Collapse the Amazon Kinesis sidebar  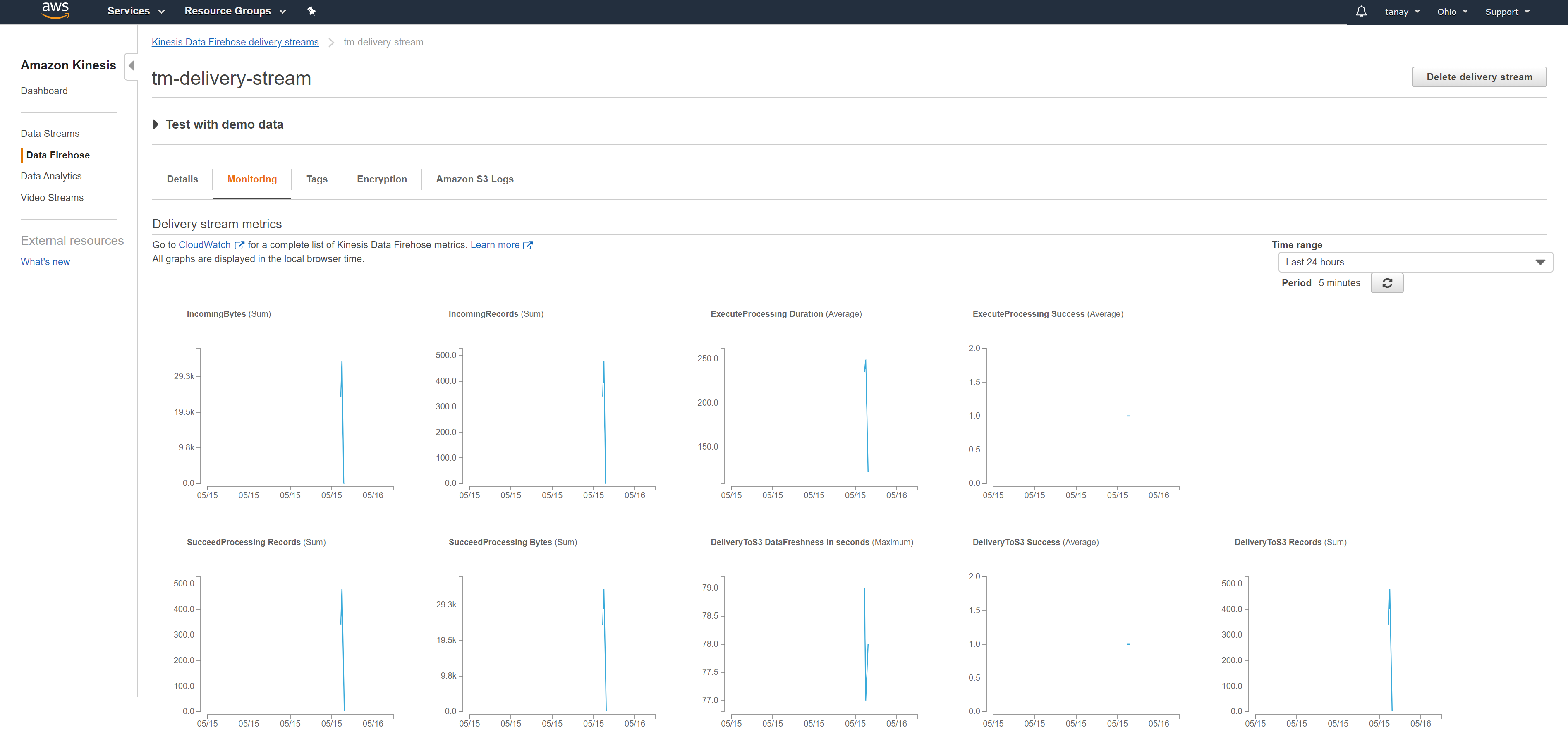131,66
